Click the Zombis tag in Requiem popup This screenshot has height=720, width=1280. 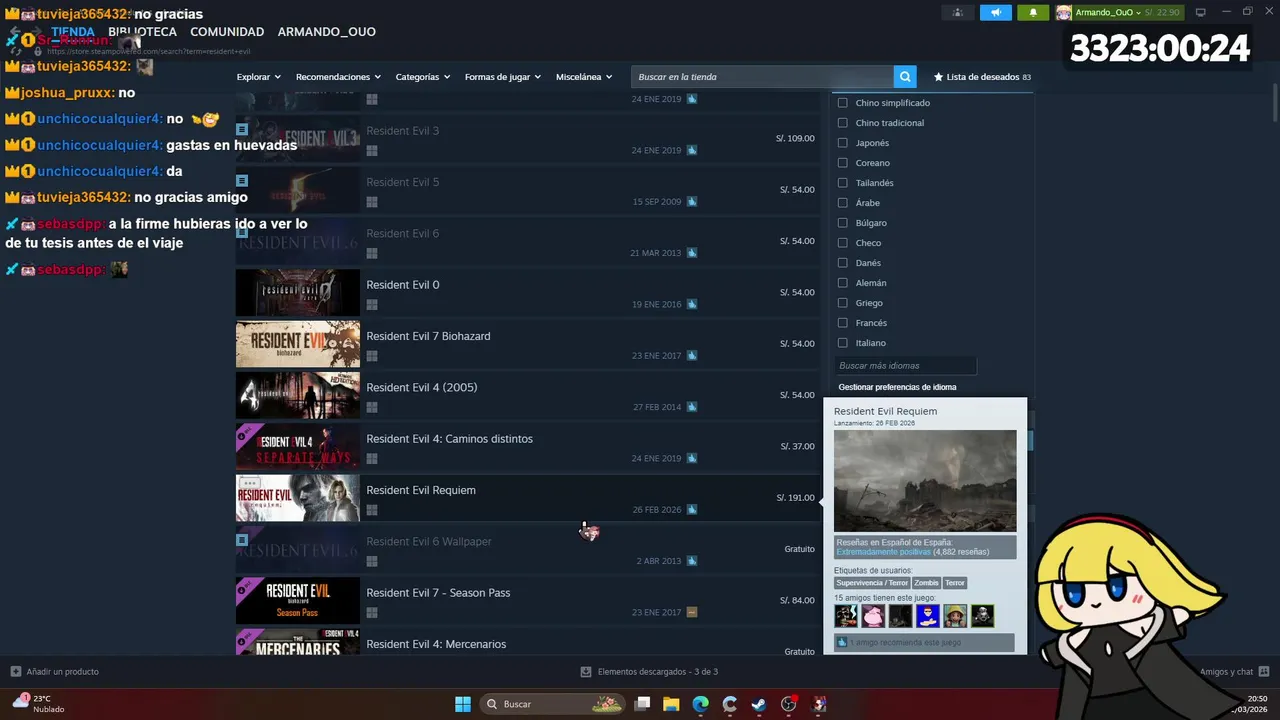[x=926, y=583]
